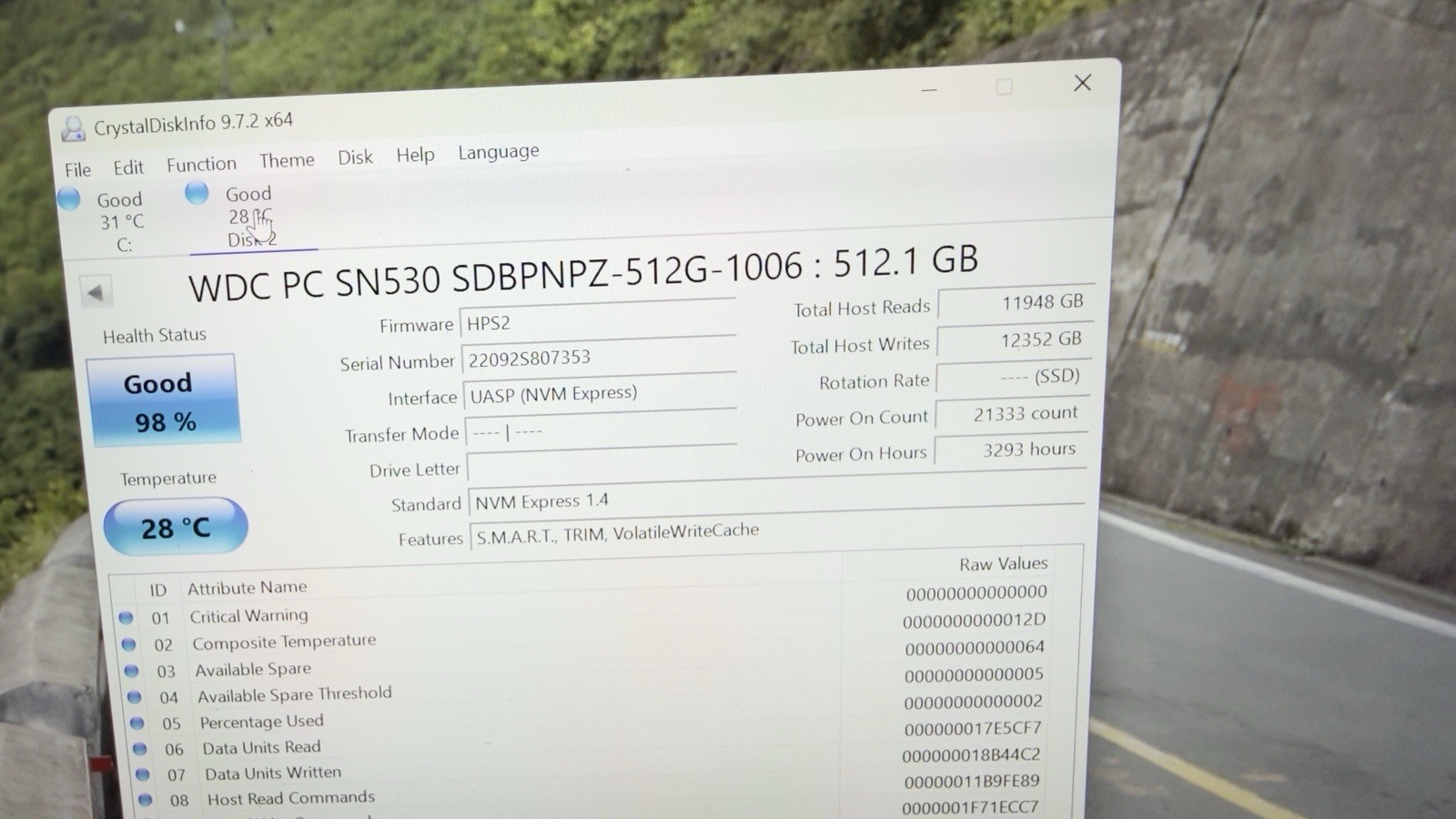Click the Available Spare status dot
This screenshot has height=819, width=1456.
click(x=131, y=671)
